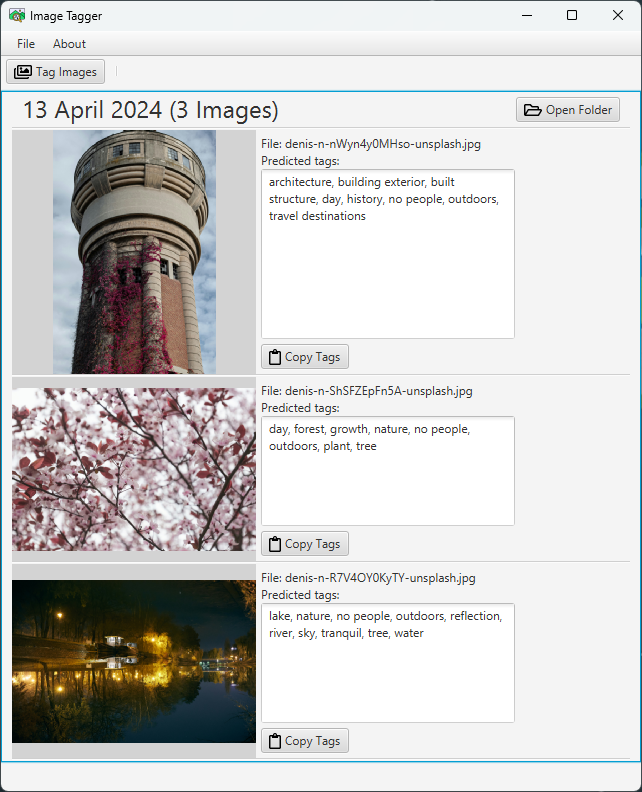Open the File menu

(x=26, y=44)
